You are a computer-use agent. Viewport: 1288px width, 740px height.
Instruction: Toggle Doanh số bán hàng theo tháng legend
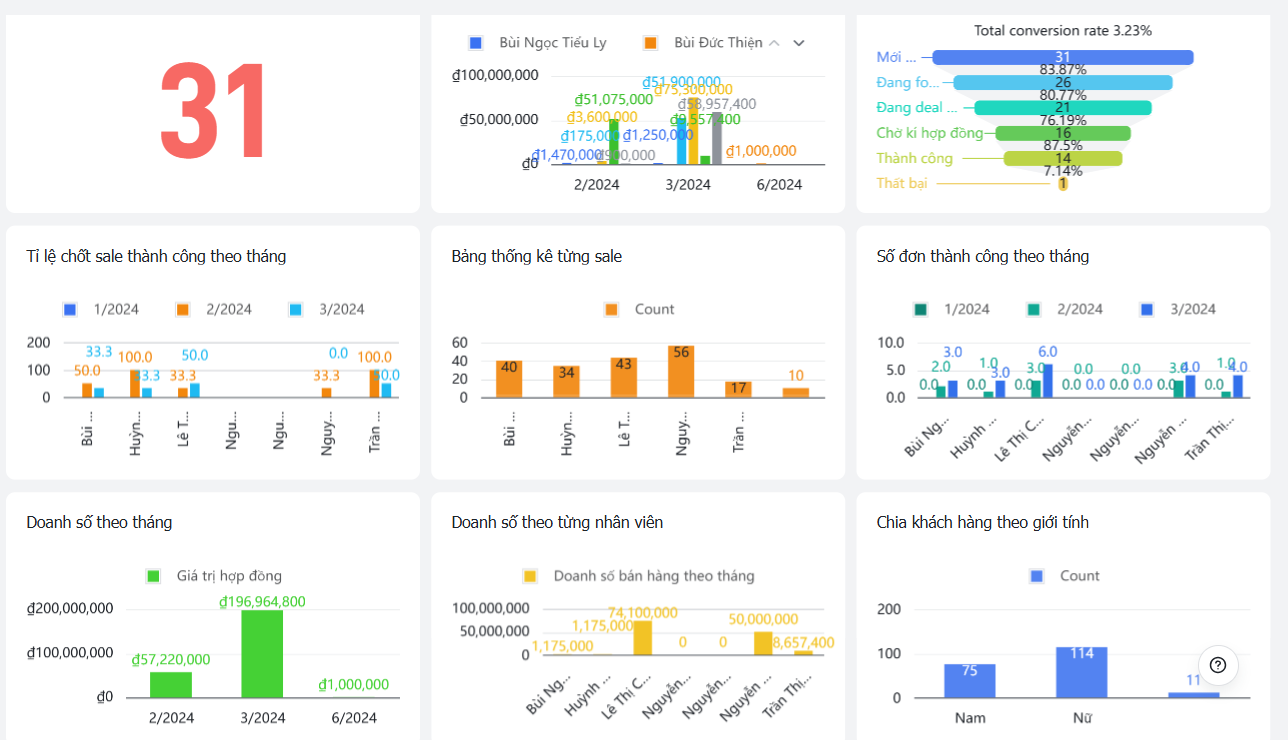point(639,576)
